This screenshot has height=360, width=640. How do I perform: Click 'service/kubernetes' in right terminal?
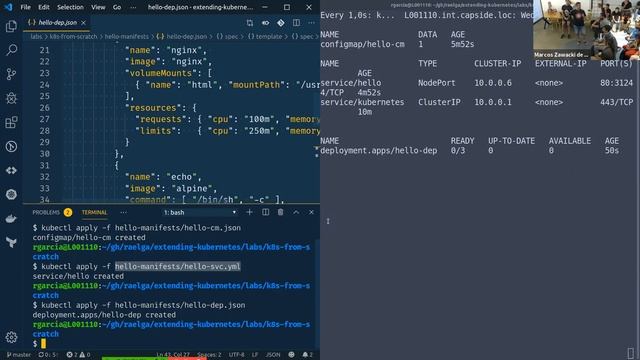(x=362, y=102)
